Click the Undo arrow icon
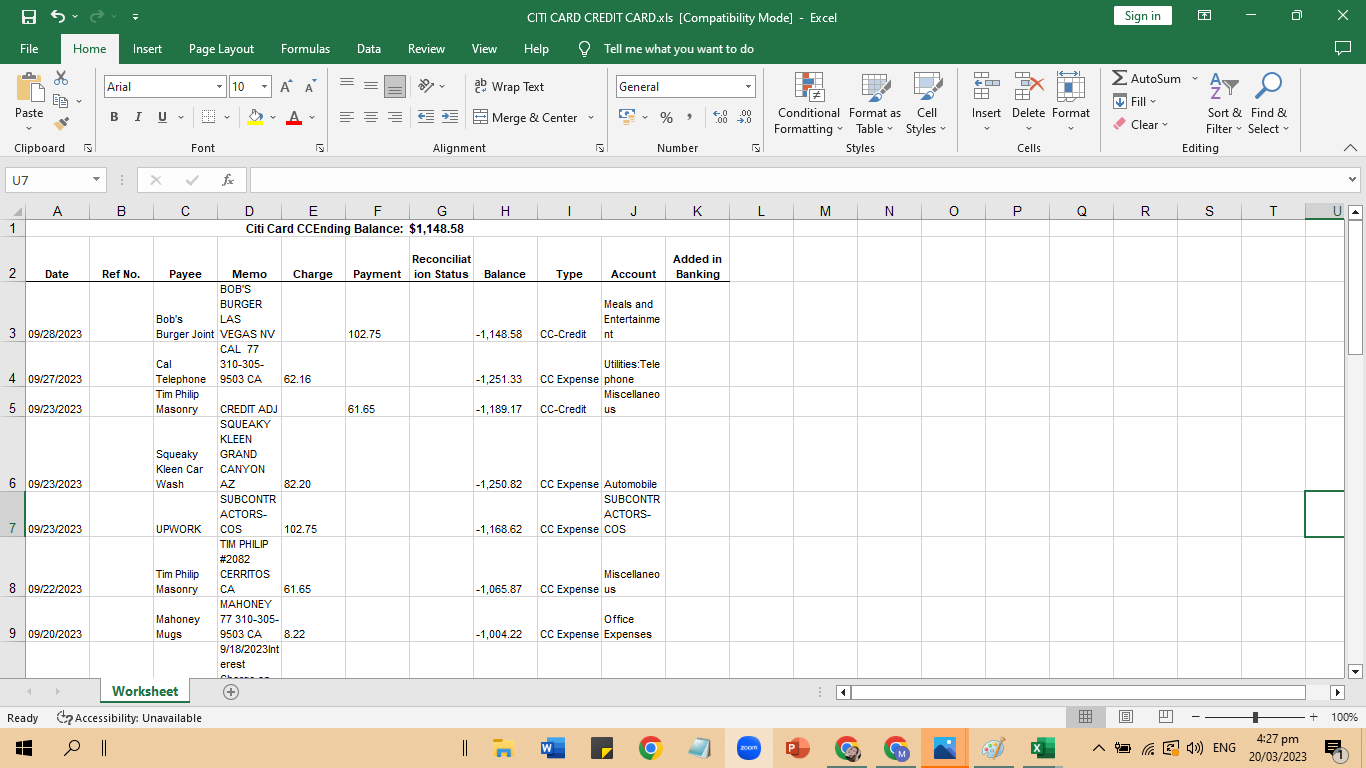1366x768 pixels. (58, 17)
